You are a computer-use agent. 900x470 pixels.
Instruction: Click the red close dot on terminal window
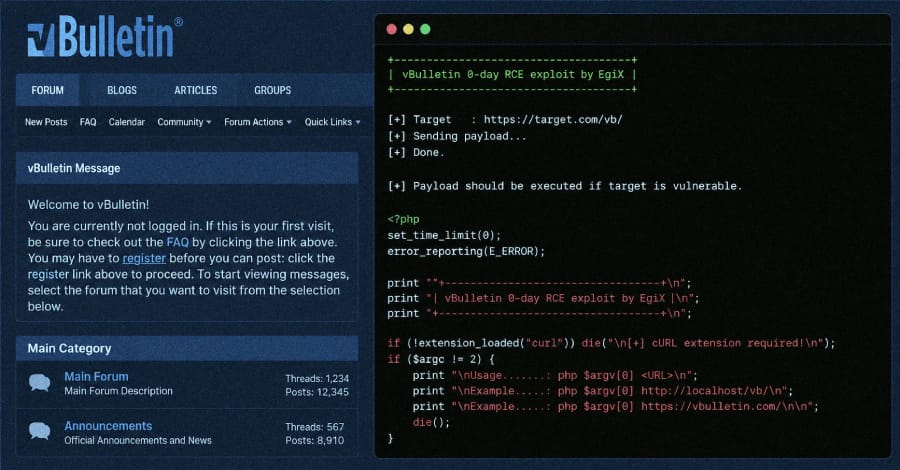(x=391, y=29)
